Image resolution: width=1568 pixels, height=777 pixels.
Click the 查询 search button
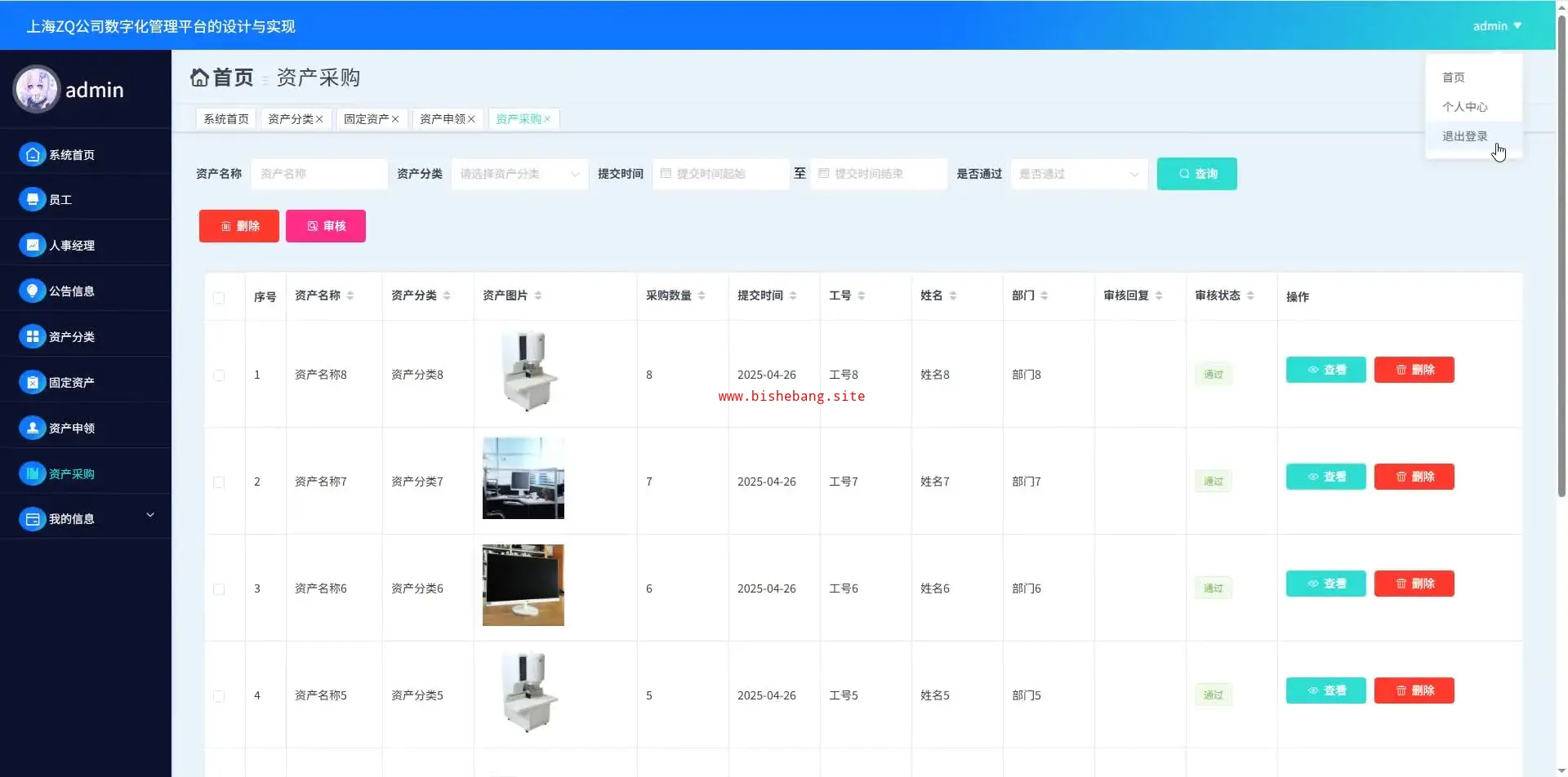[1196, 174]
